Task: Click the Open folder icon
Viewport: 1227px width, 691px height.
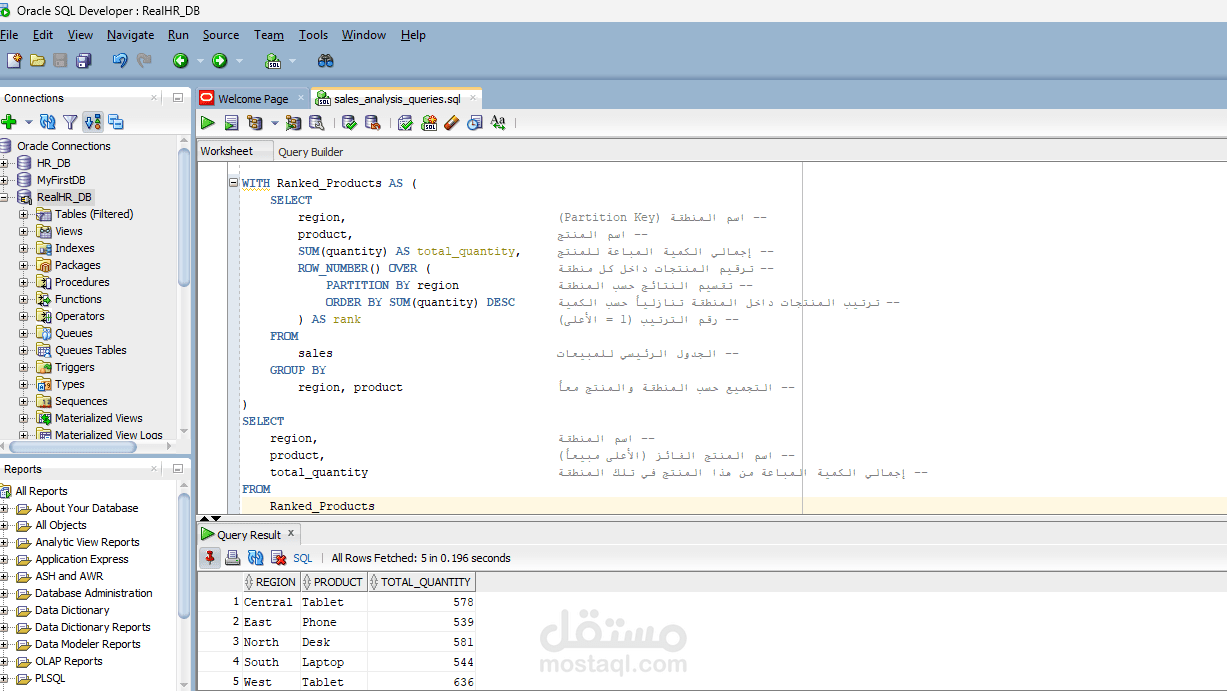Action: point(38,61)
